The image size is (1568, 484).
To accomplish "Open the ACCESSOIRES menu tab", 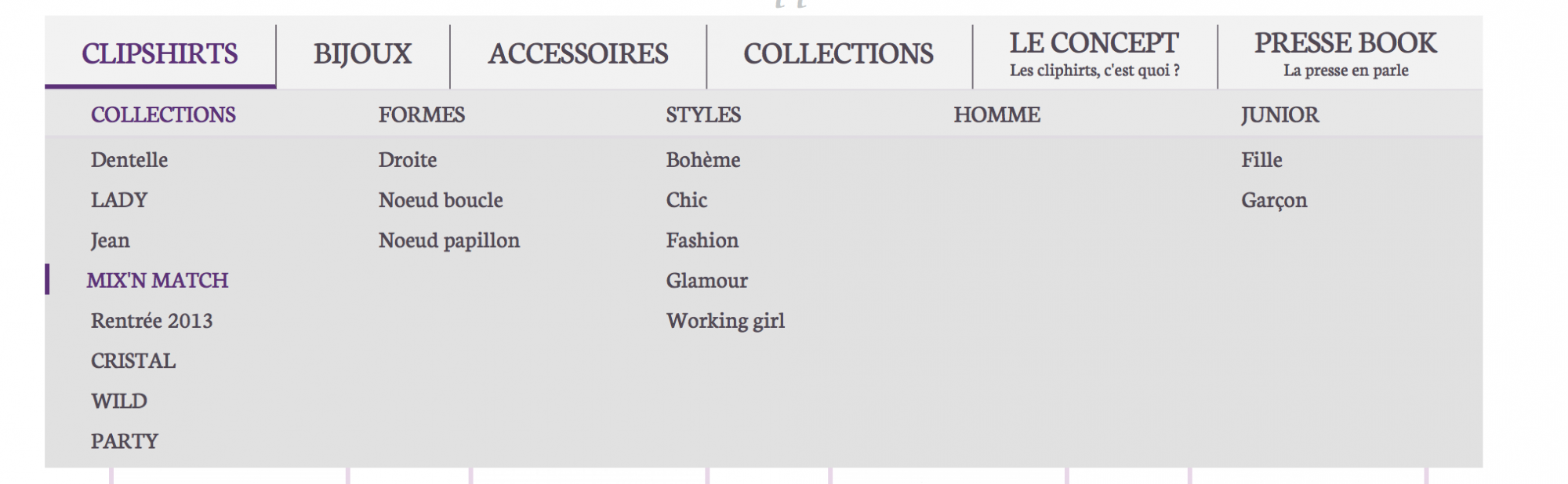I will [579, 54].
